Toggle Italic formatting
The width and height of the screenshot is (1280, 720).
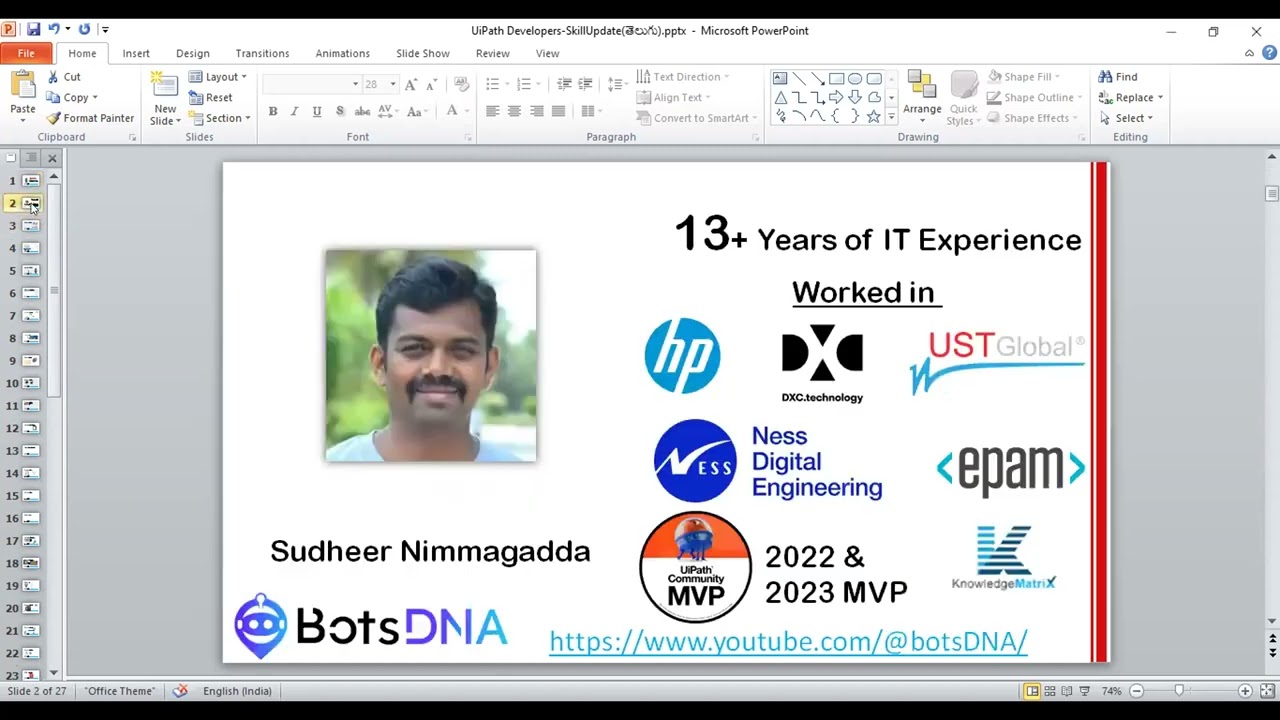click(294, 111)
